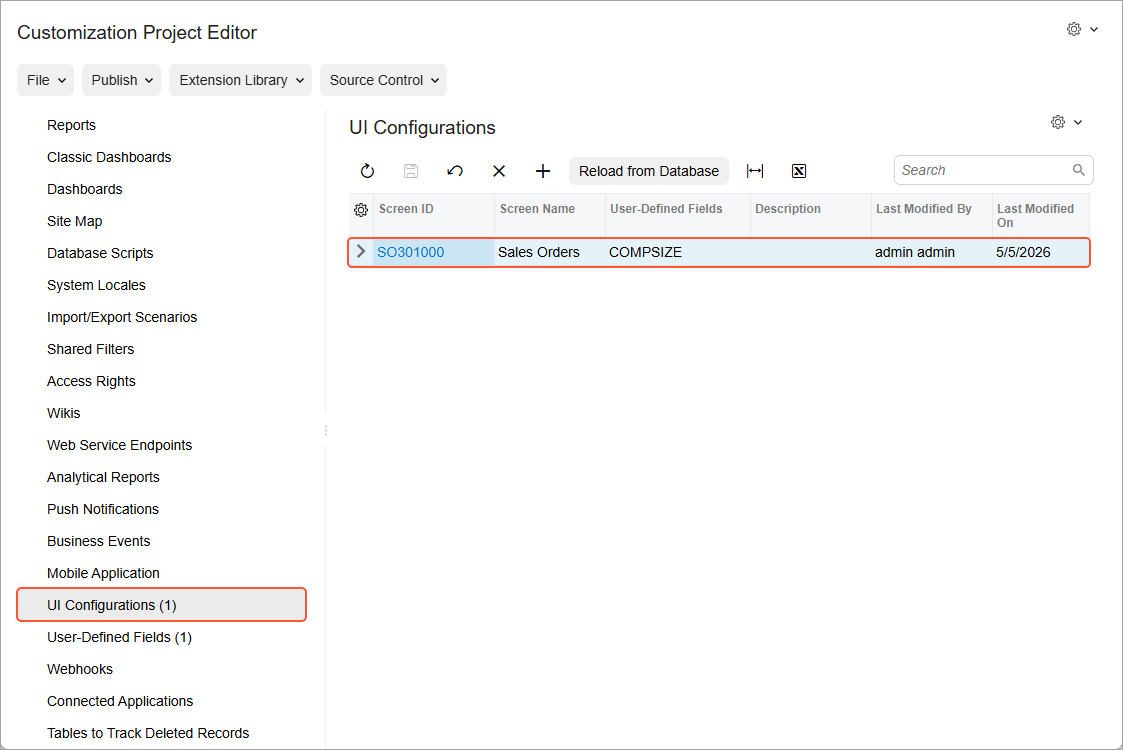1123x750 pixels.
Task: Select the Dashboards item
Action: pos(85,189)
